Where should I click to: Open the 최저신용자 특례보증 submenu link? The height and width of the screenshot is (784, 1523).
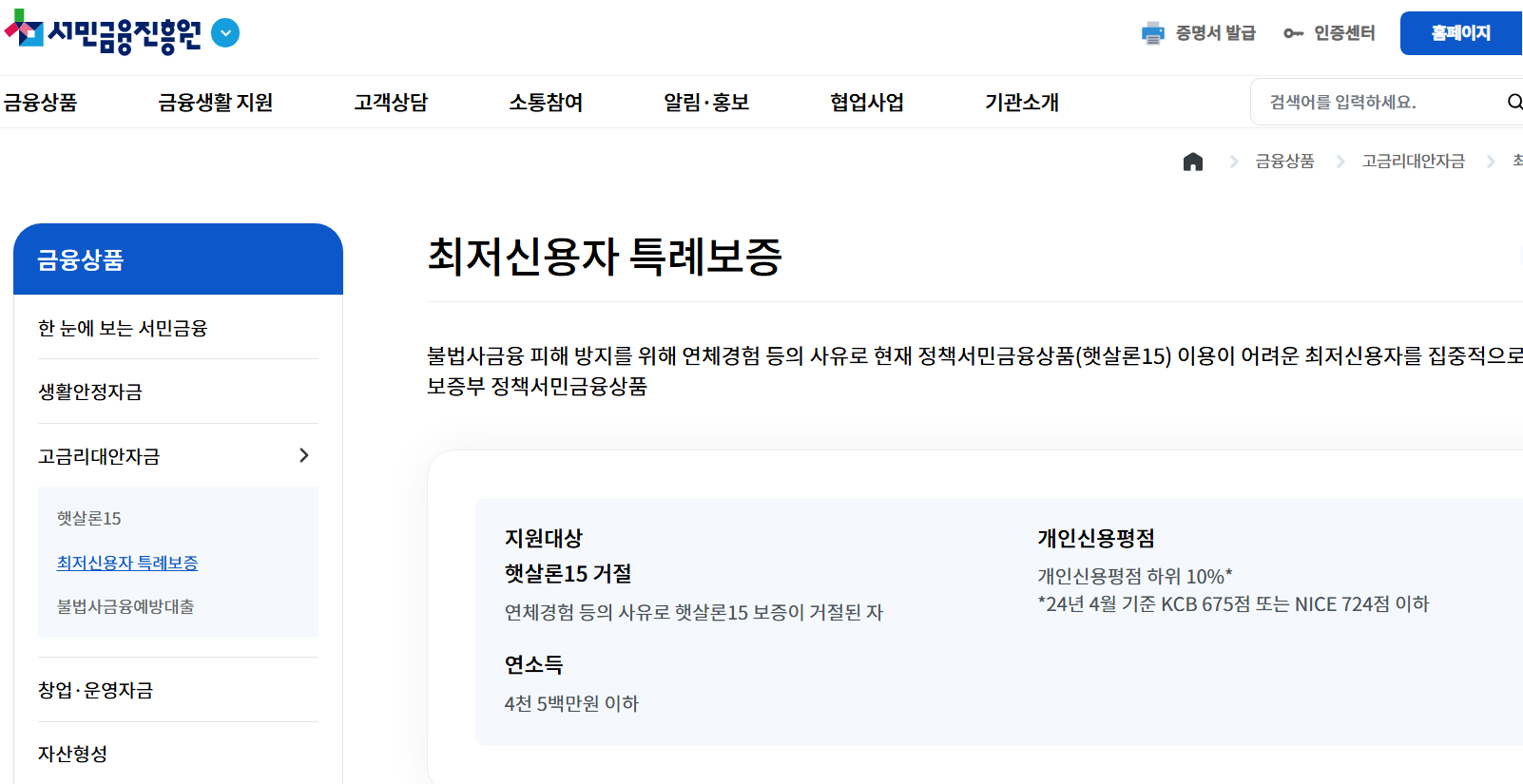click(x=127, y=563)
